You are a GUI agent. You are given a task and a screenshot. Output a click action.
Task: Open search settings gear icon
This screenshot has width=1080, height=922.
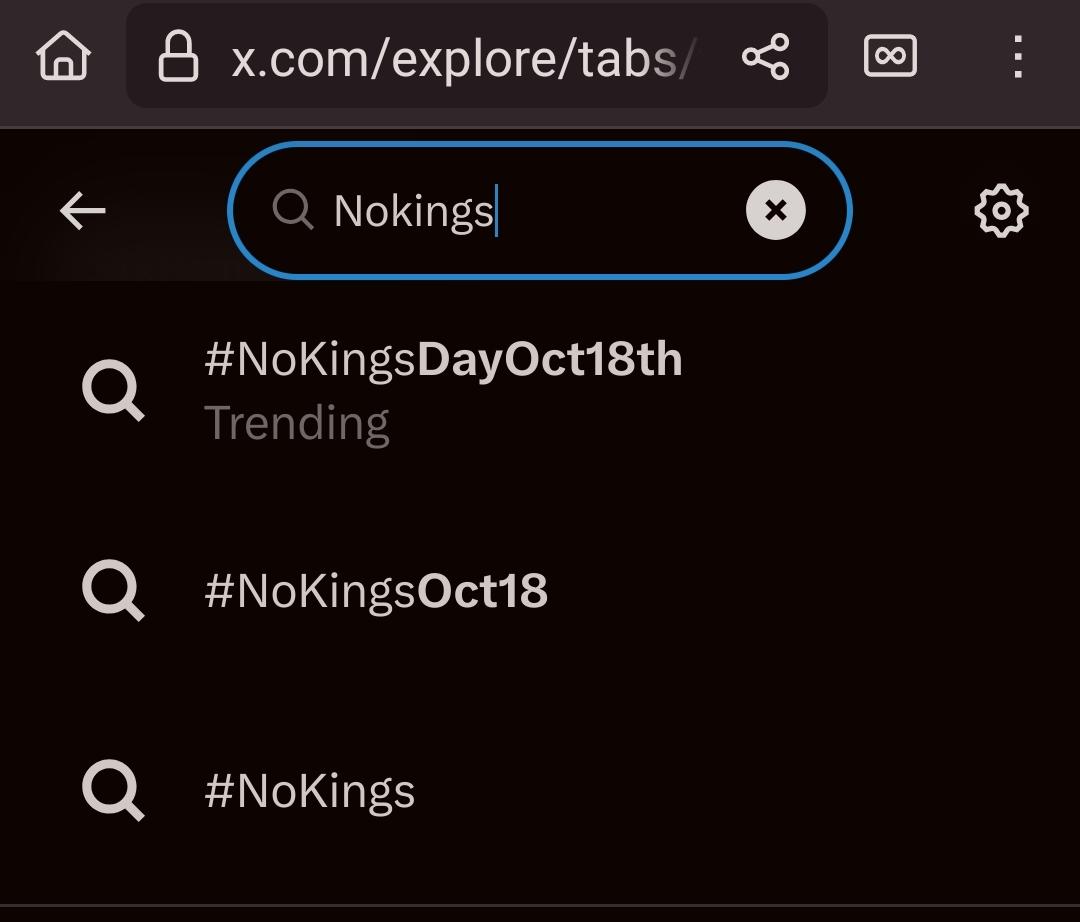pyautogui.click(x=1001, y=211)
